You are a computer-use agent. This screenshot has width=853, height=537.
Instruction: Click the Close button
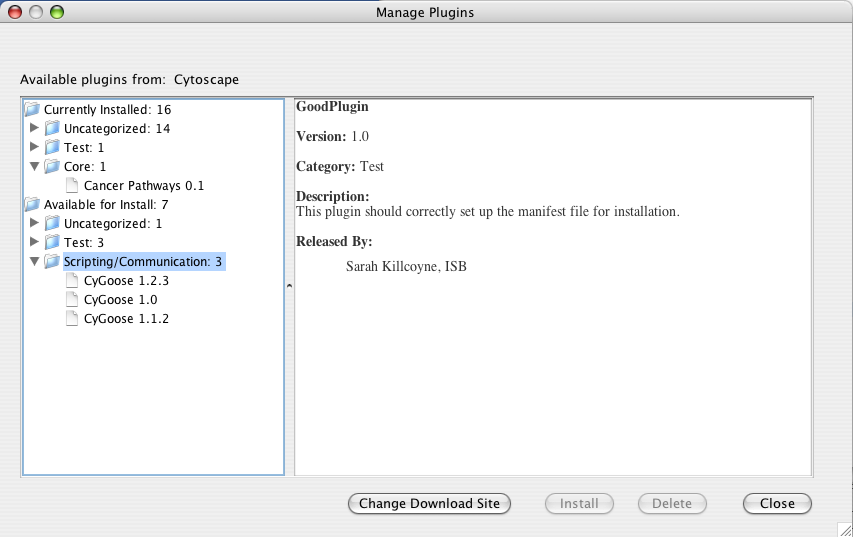777,504
